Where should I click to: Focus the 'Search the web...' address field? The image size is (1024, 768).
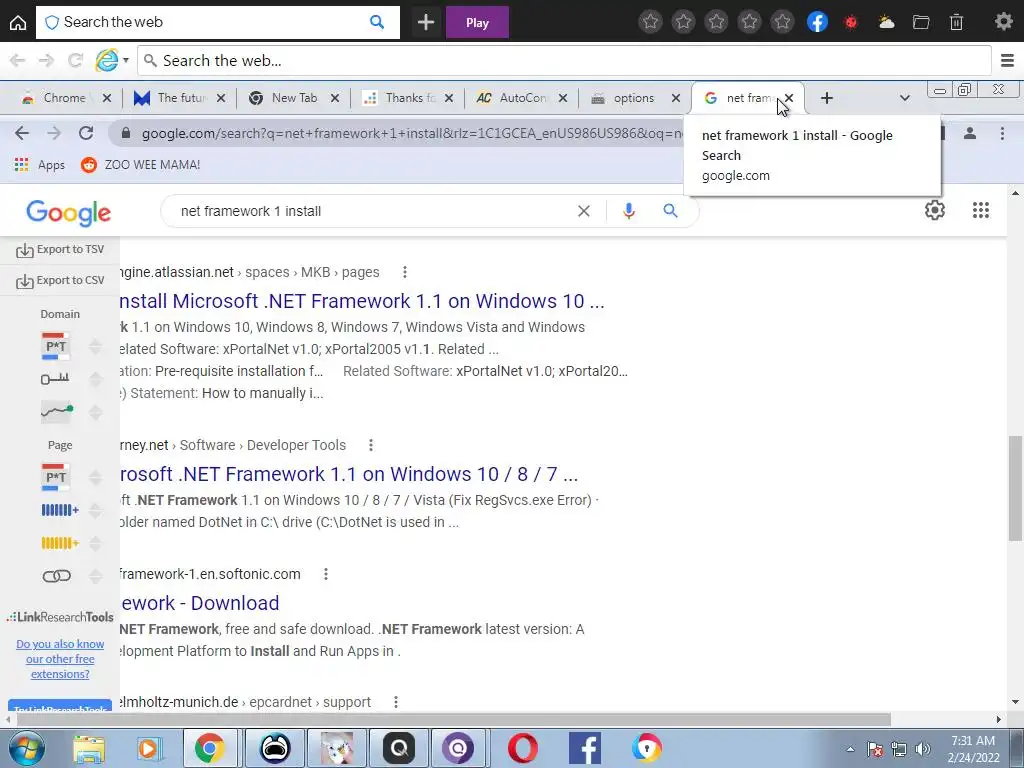tap(564, 61)
